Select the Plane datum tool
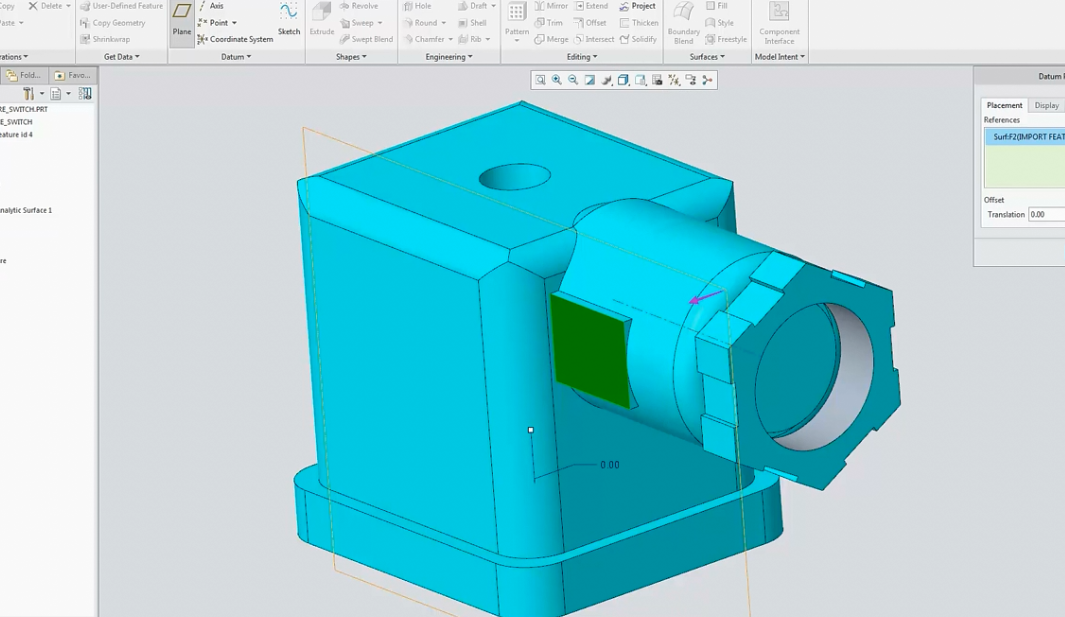 (181, 20)
